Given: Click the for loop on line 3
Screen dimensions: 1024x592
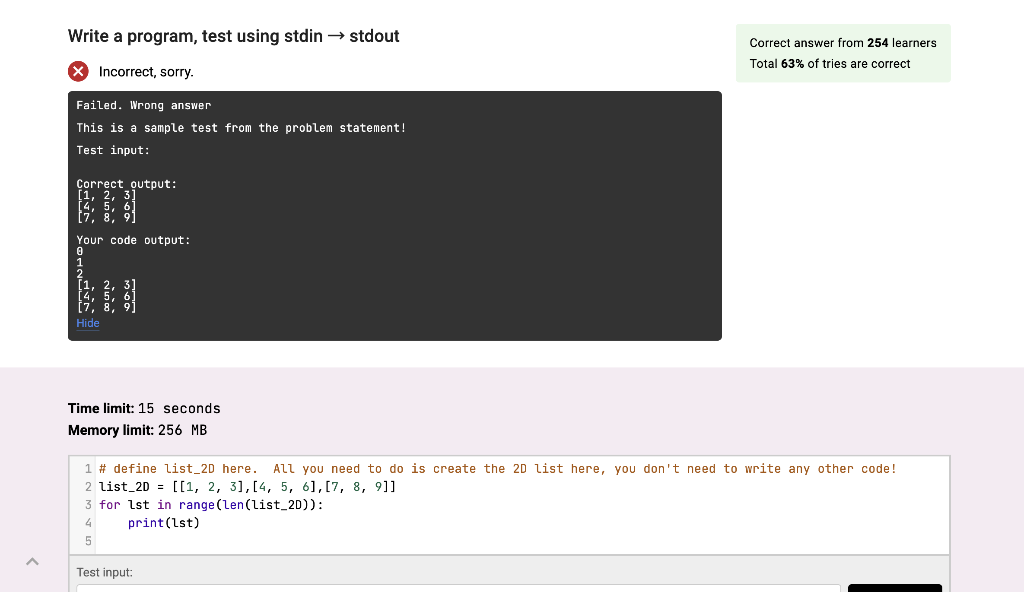Looking at the screenshot, I should tap(211, 505).
